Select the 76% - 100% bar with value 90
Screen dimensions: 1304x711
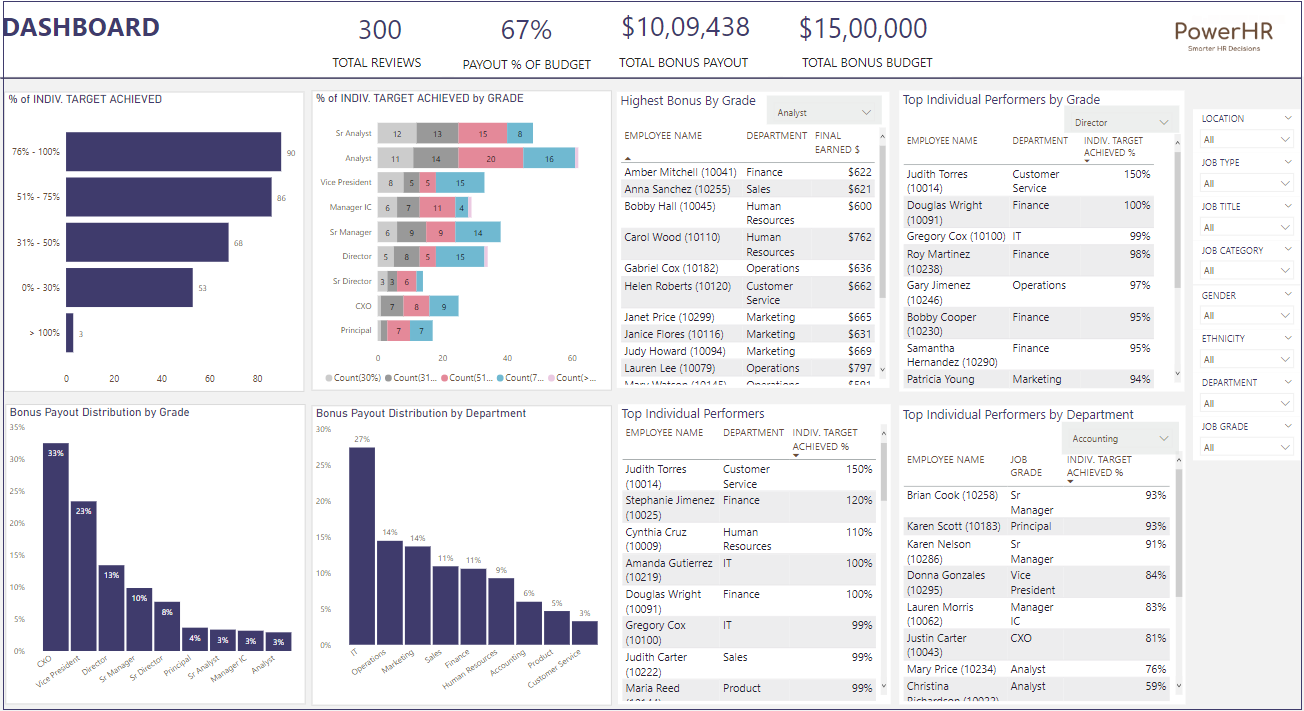(x=174, y=152)
